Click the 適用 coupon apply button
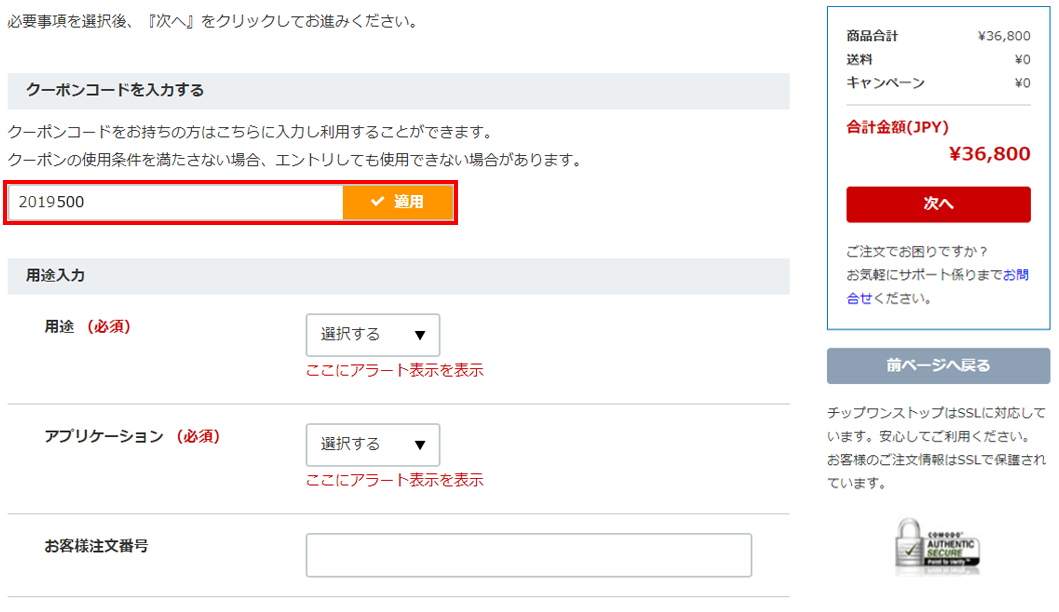Image resolution: width=1059 pixels, height=612 pixels. click(x=398, y=202)
